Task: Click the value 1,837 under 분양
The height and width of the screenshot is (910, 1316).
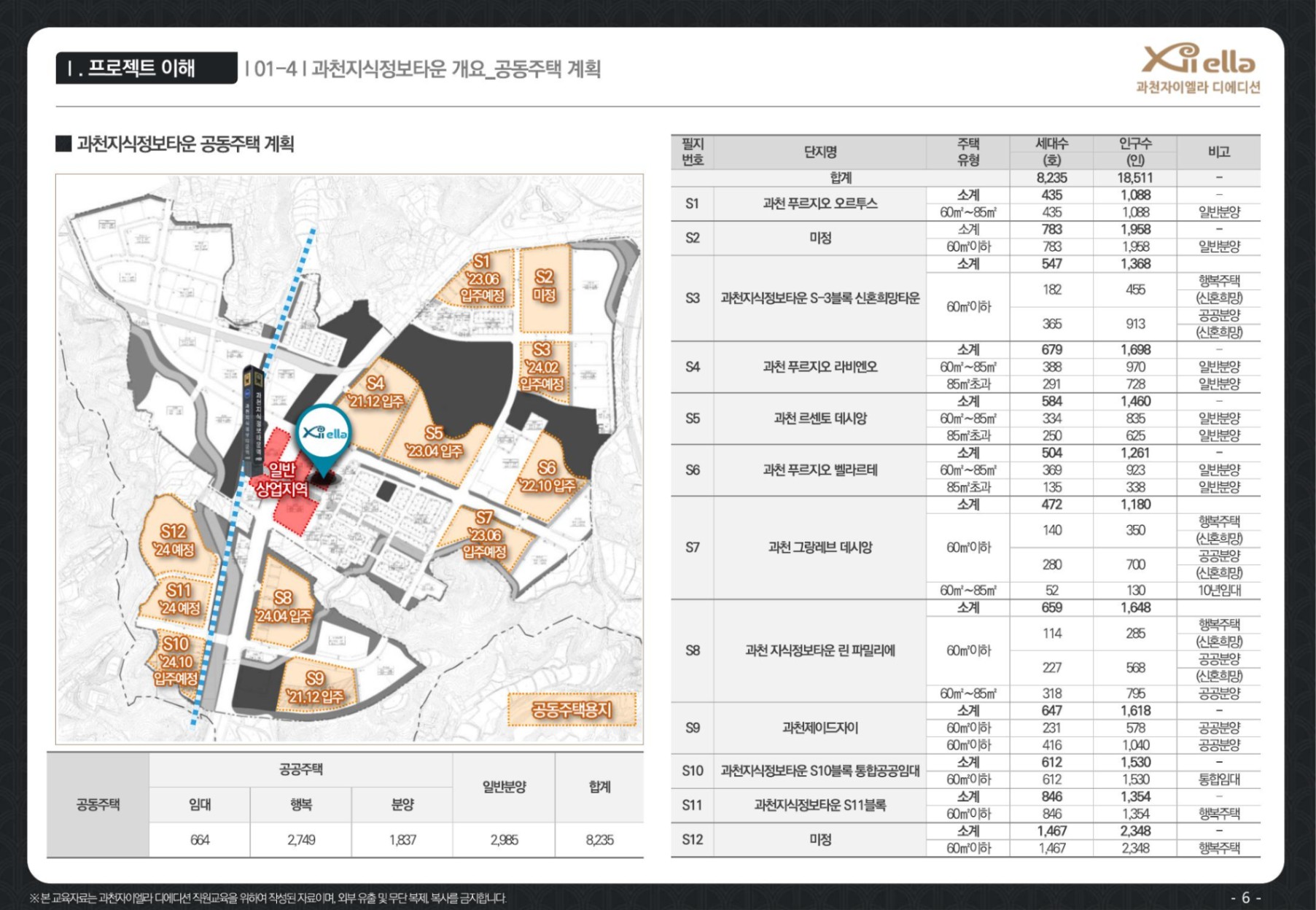Action: tap(402, 840)
